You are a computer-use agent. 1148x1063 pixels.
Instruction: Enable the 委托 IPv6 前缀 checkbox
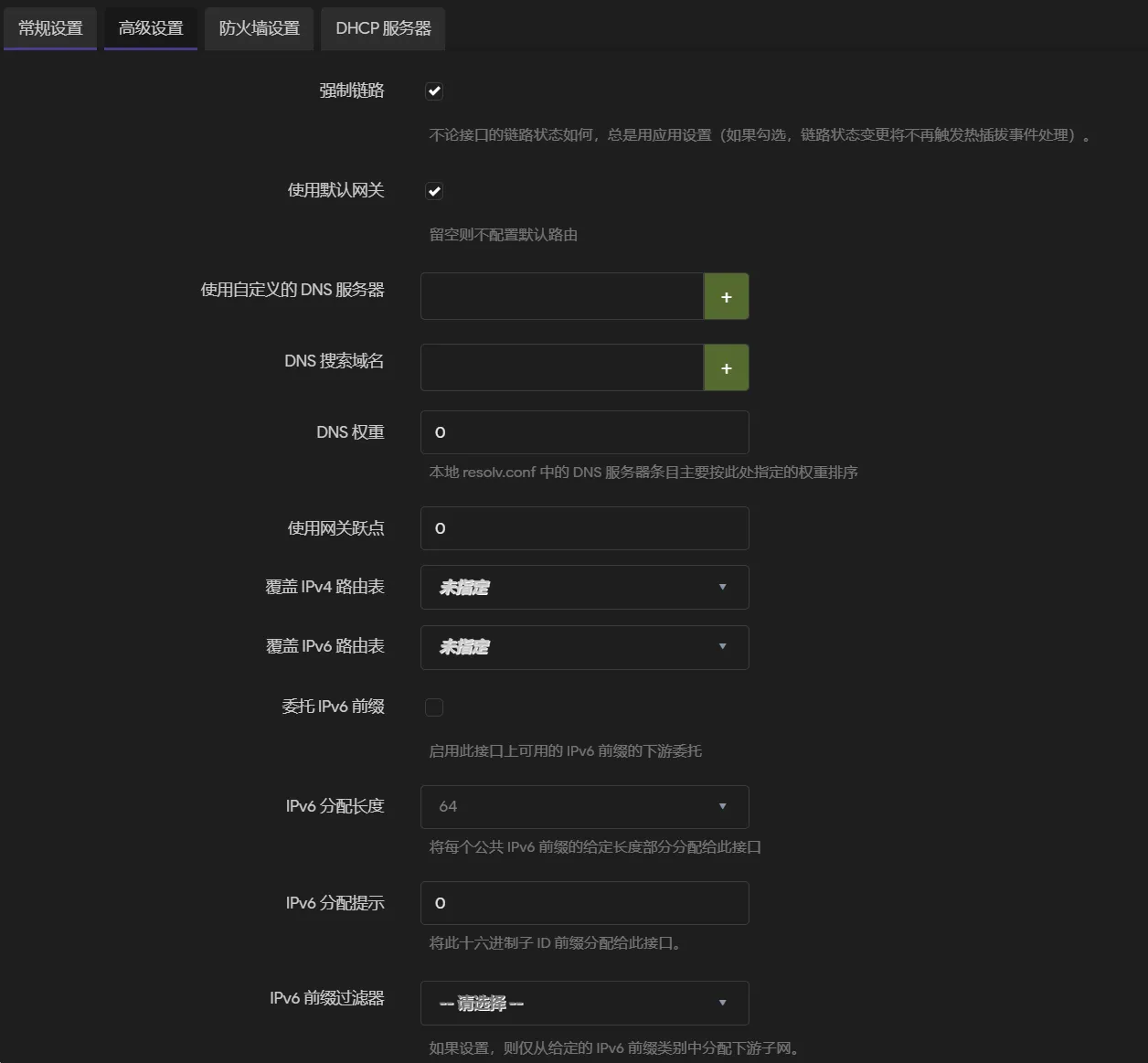434,707
